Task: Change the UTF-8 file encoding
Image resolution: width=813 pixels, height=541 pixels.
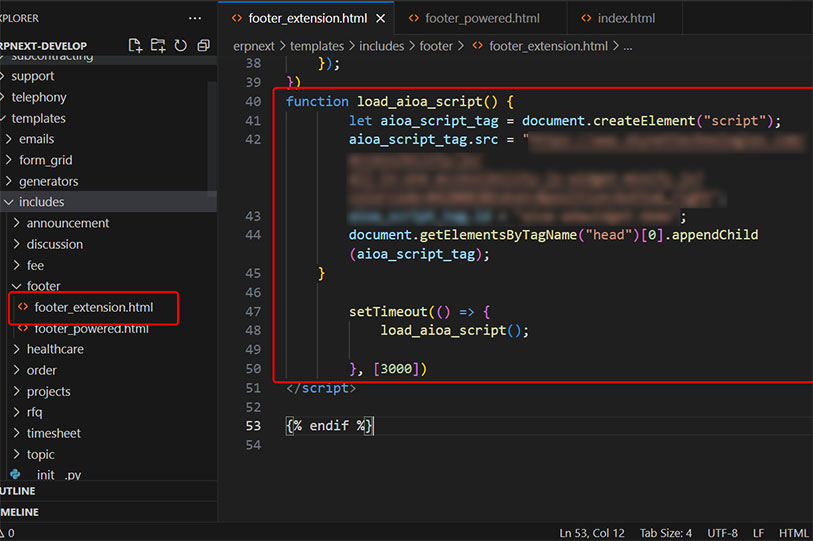Action: [722, 533]
